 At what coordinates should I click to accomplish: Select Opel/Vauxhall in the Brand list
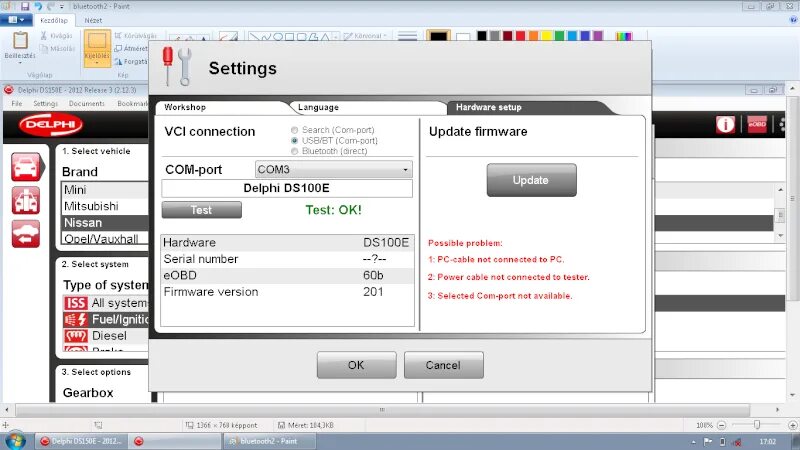105,238
